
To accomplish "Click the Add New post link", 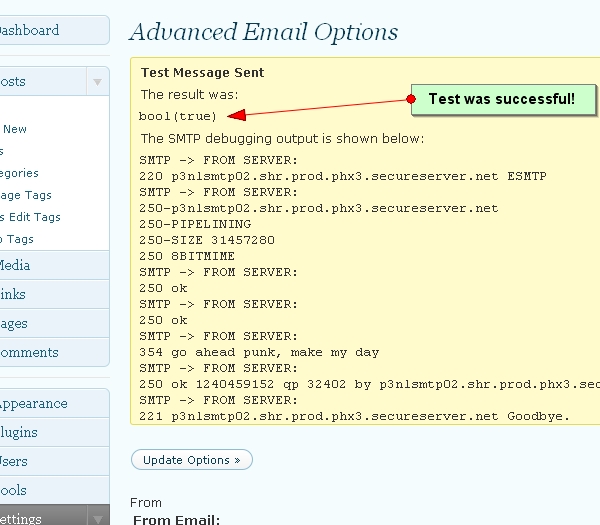I will pos(15,129).
